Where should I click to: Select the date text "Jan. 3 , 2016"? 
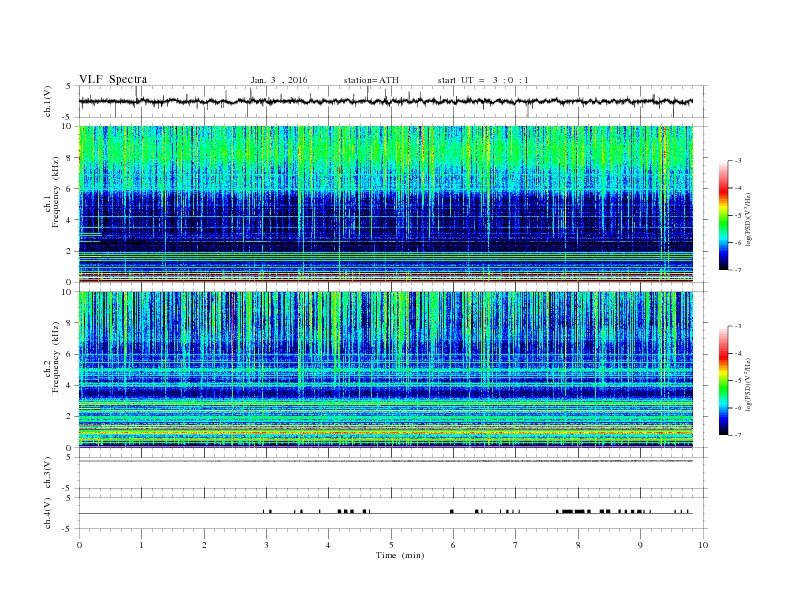[x=279, y=80]
